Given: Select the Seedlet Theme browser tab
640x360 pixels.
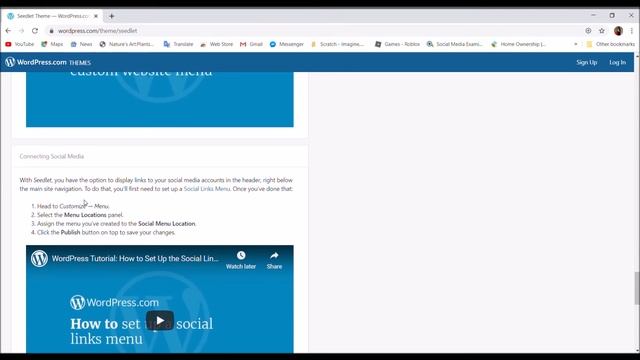Looking at the screenshot, I should 52,16.
